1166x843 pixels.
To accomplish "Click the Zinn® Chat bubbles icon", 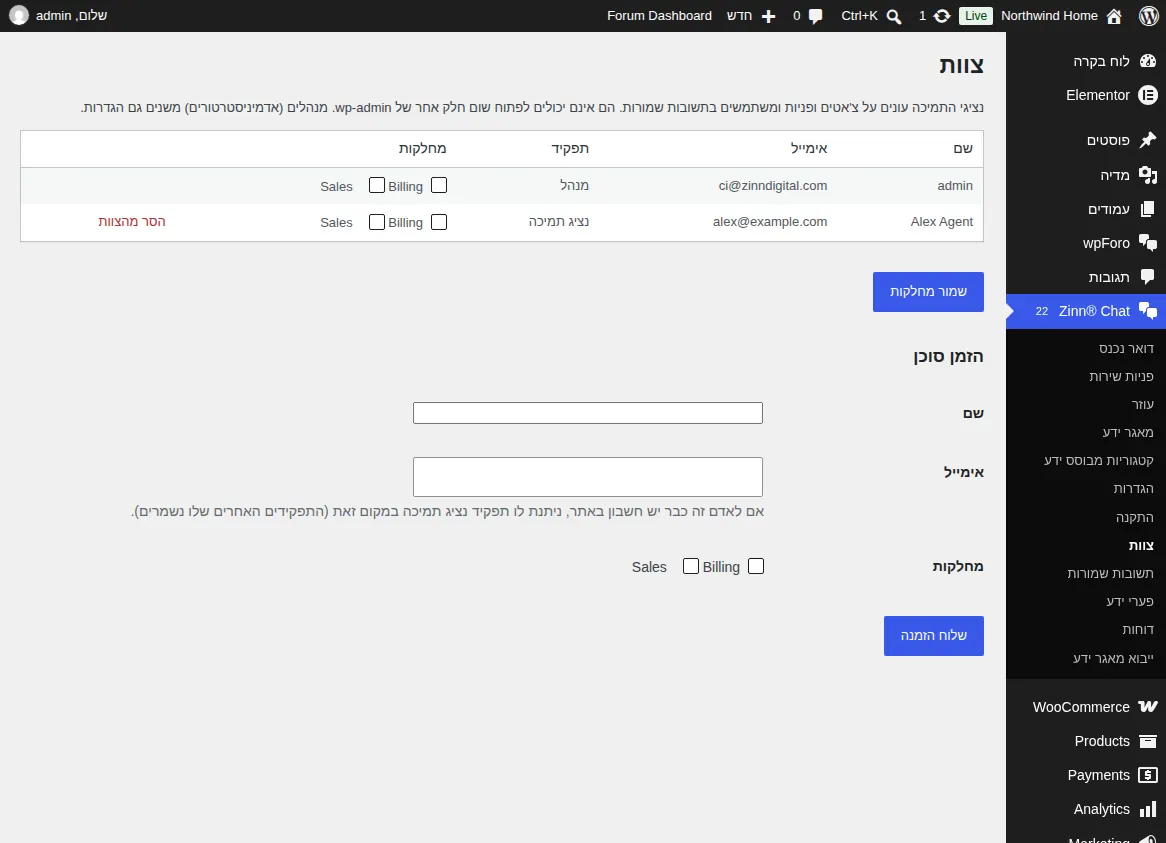I will tap(1148, 311).
